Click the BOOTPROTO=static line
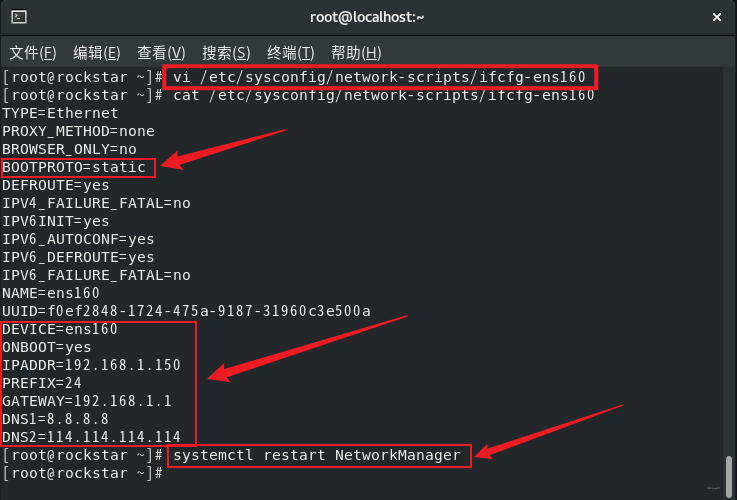The width and height of the screenshot is (737, 500). [x=79, y=167]
